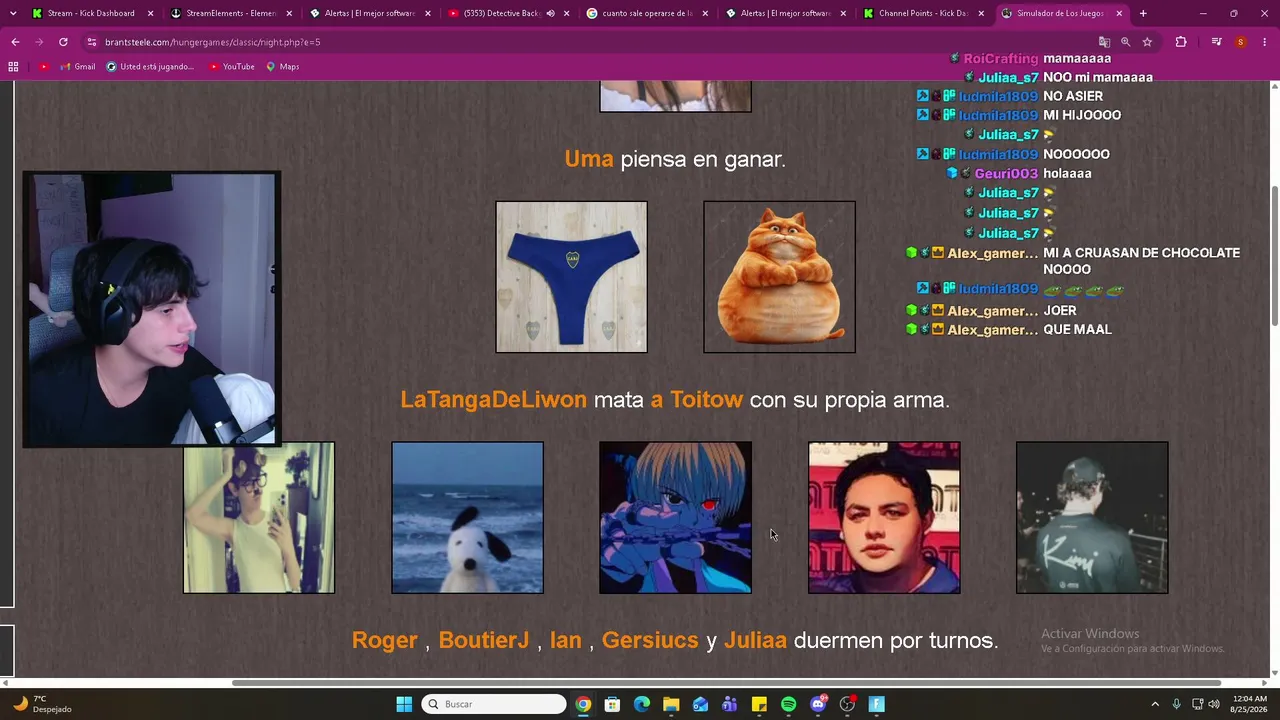
Task: Switch to the StreamElements tab
Action: pos(231,13)
